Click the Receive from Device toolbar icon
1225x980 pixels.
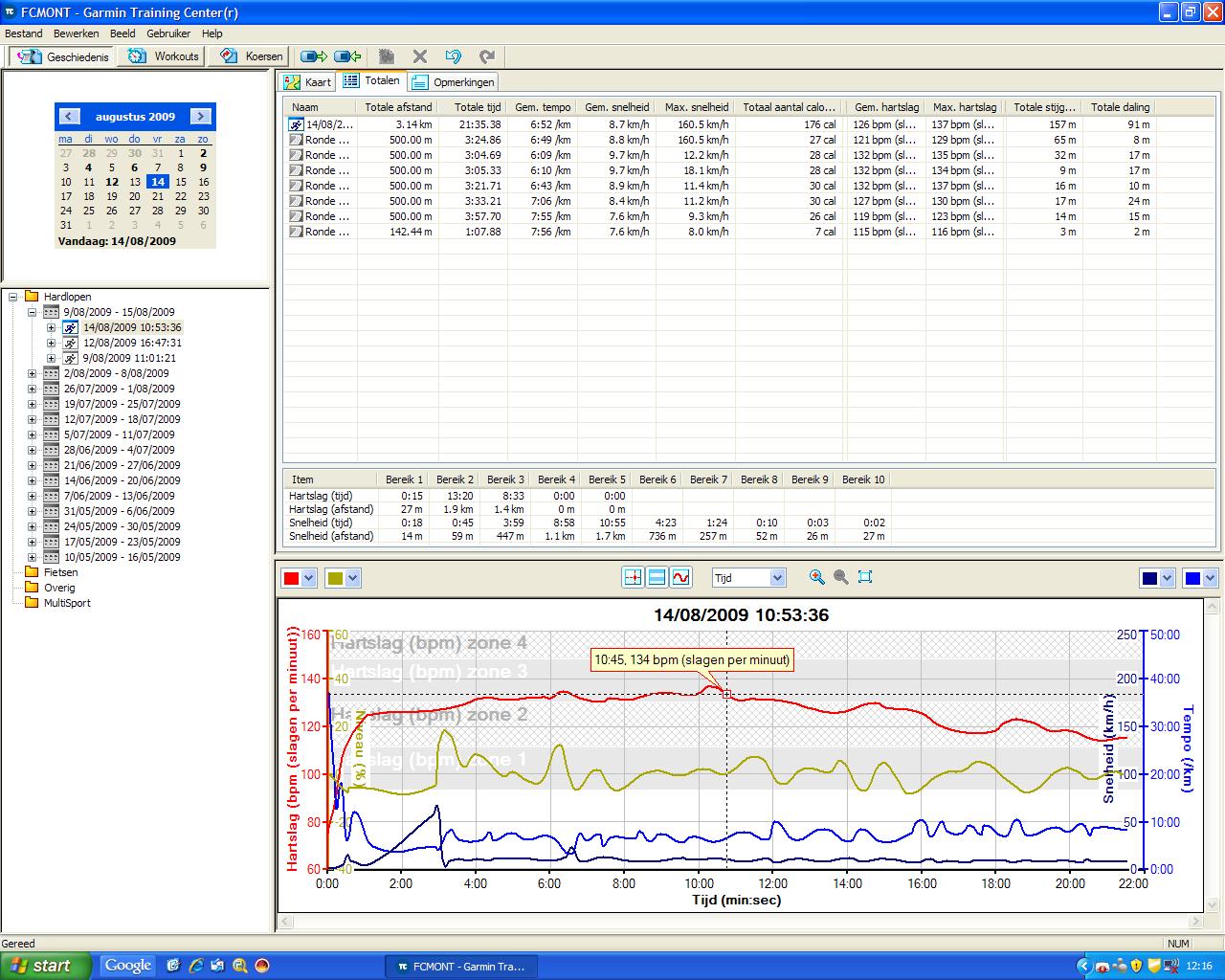coord(348,56)
